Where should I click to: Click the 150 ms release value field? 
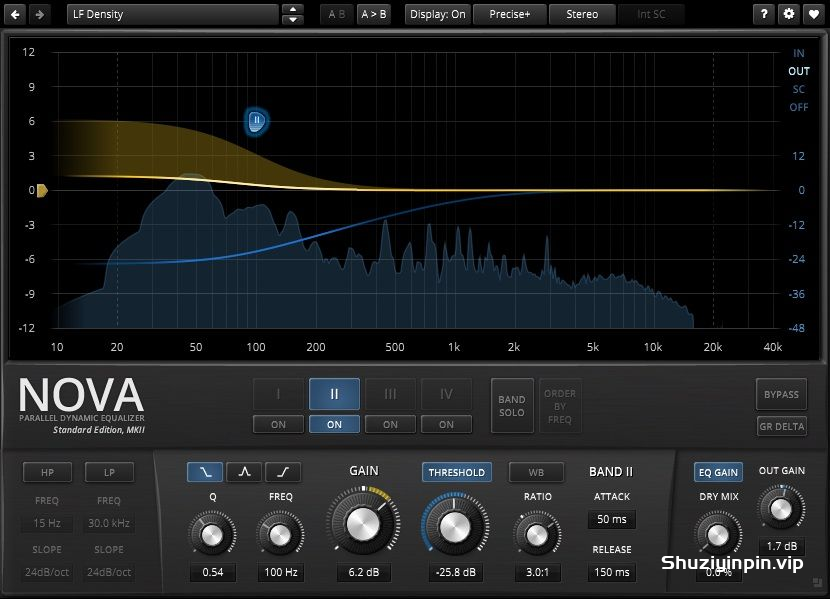tap(611, 572)
